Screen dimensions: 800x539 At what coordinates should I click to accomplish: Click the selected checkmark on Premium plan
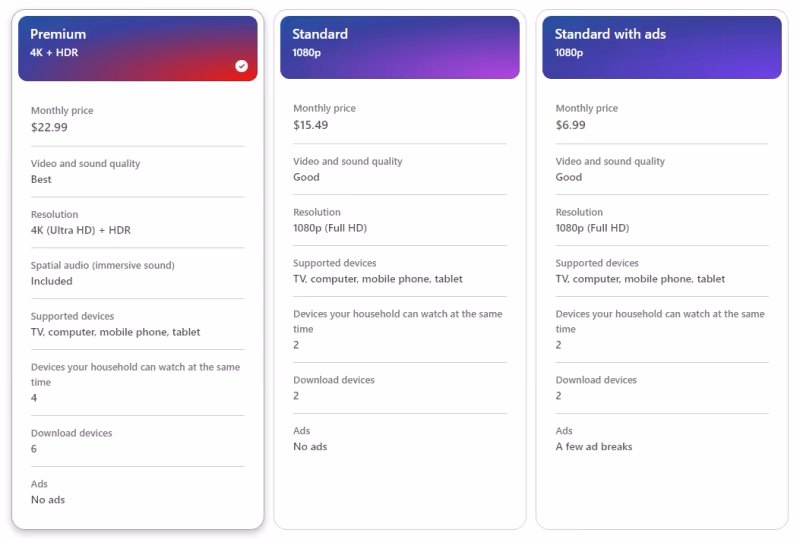[241, 66]
